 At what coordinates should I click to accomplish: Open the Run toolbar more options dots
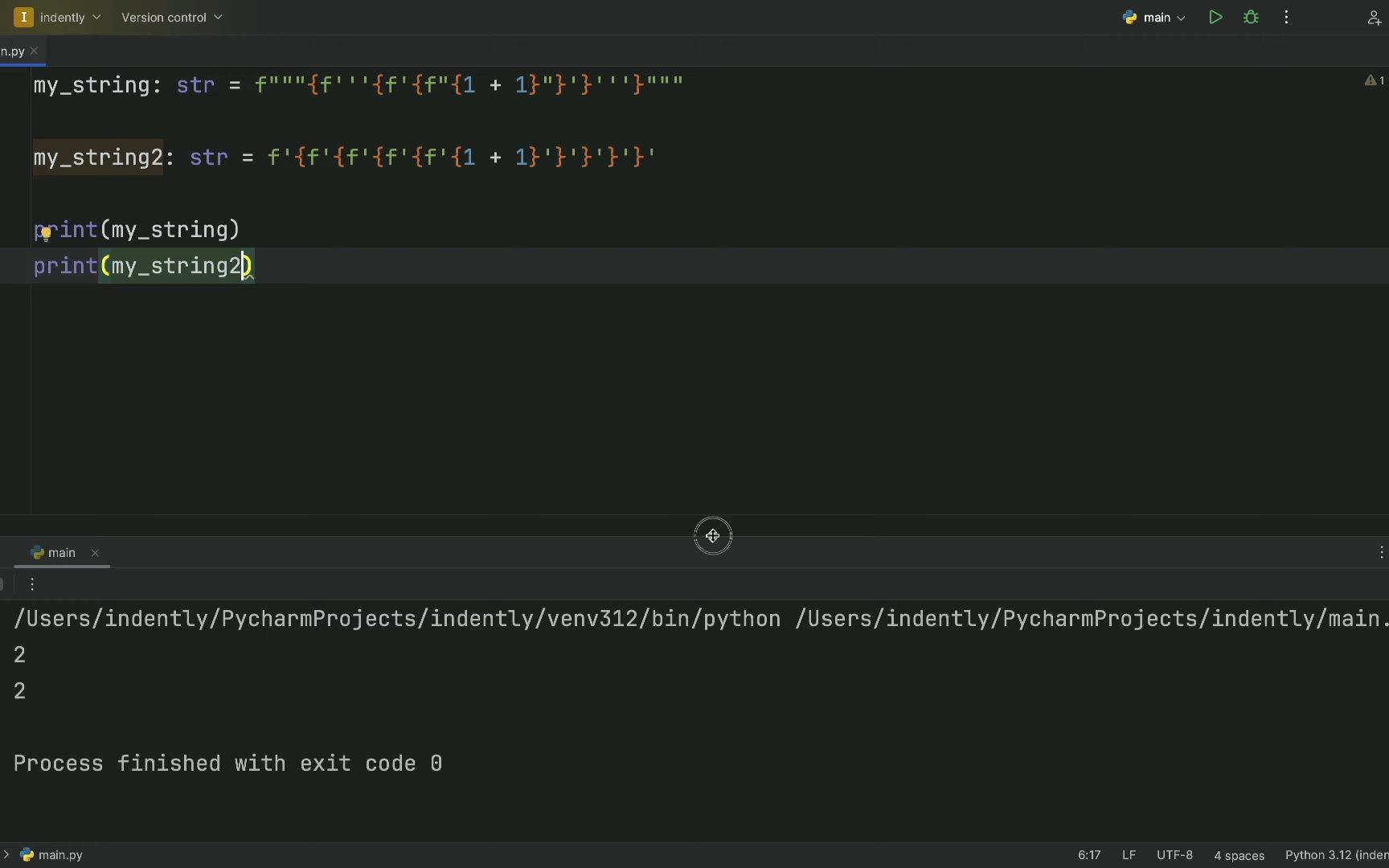tap(32, 584)
